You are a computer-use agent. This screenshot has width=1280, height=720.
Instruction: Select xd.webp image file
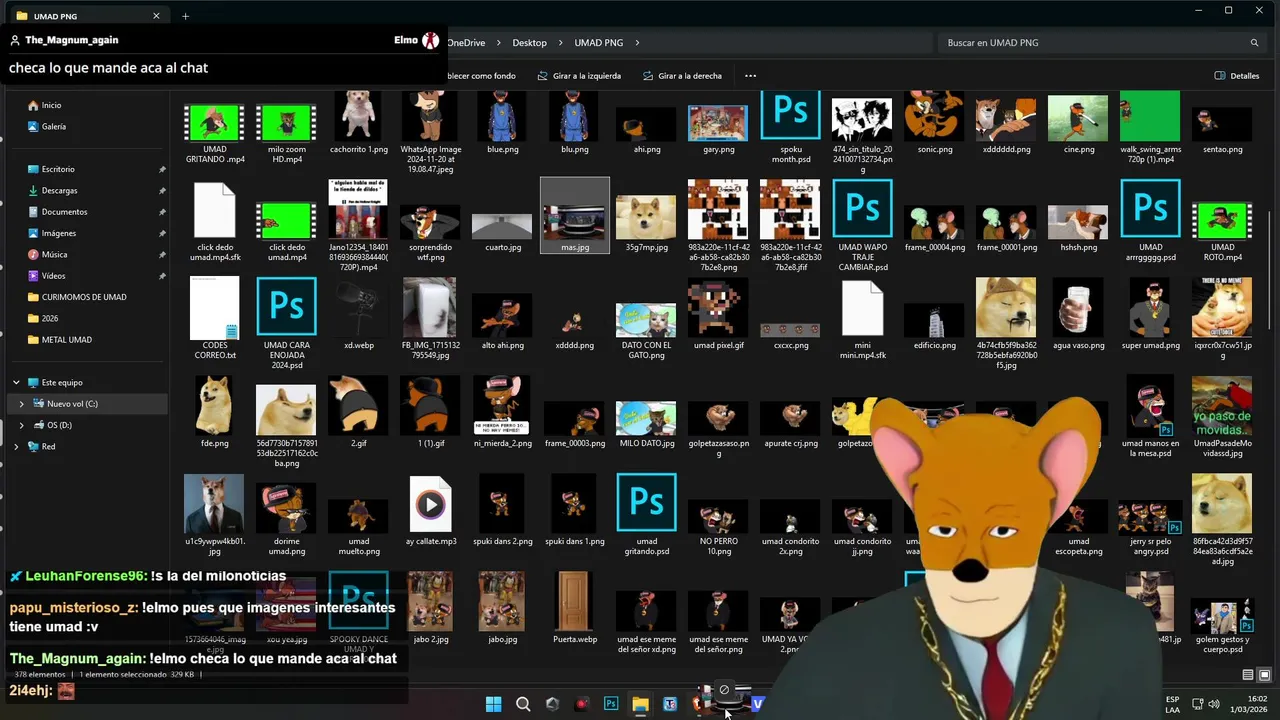359,314
